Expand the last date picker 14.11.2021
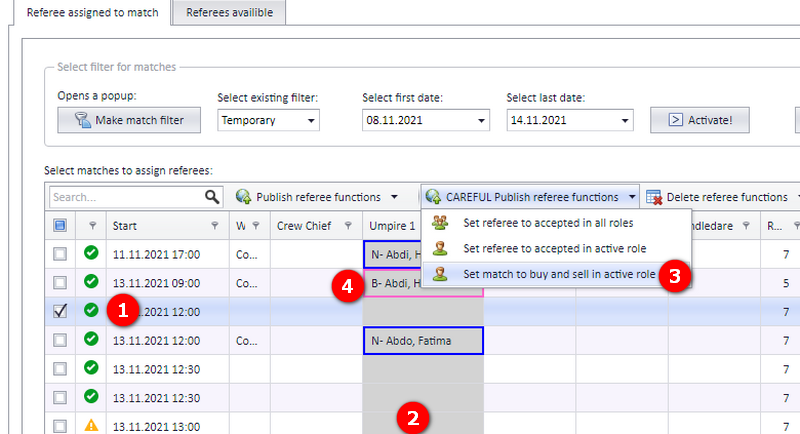 point(624,121)
